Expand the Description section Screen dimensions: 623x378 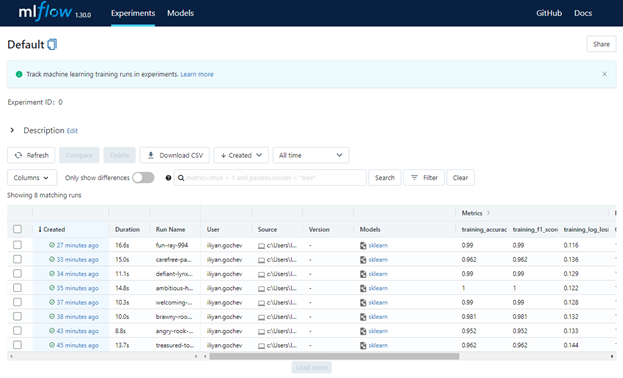click(x=12, y=130)
